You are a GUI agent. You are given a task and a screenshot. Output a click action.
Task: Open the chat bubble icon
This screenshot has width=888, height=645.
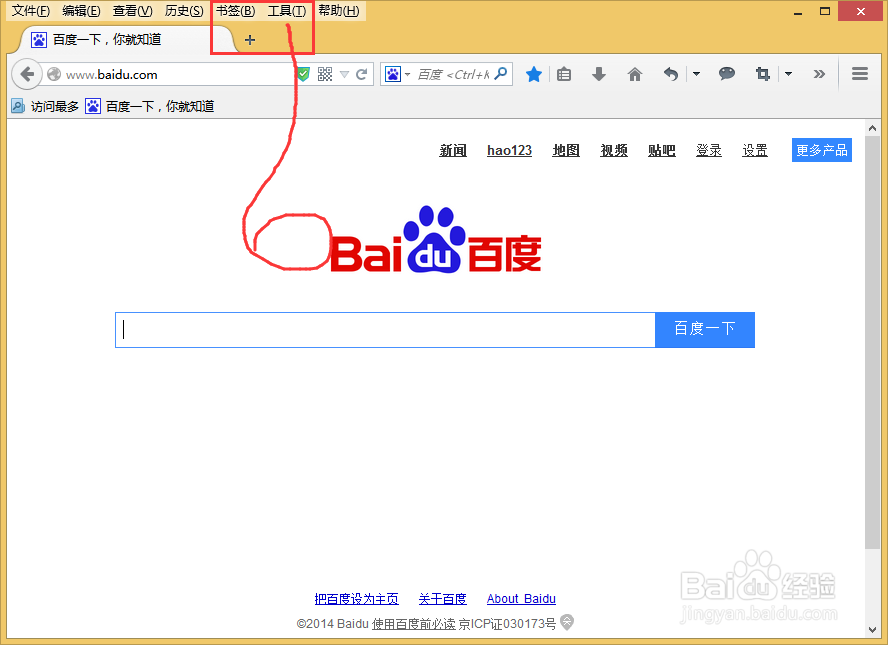point(727,74)
